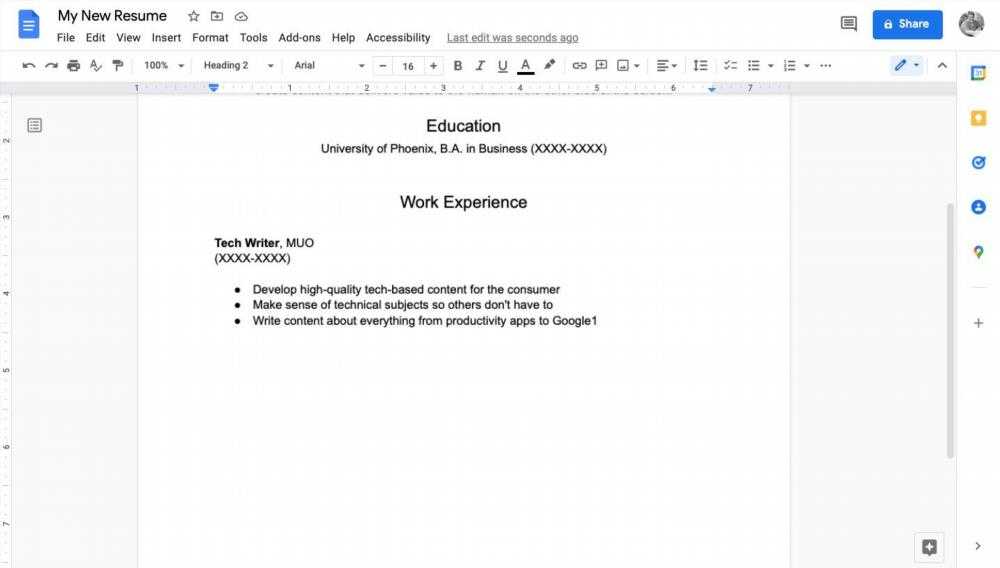Click the Insert link icon
Image resolution: width=1000 pixels, height=568 pixels.
579,66
